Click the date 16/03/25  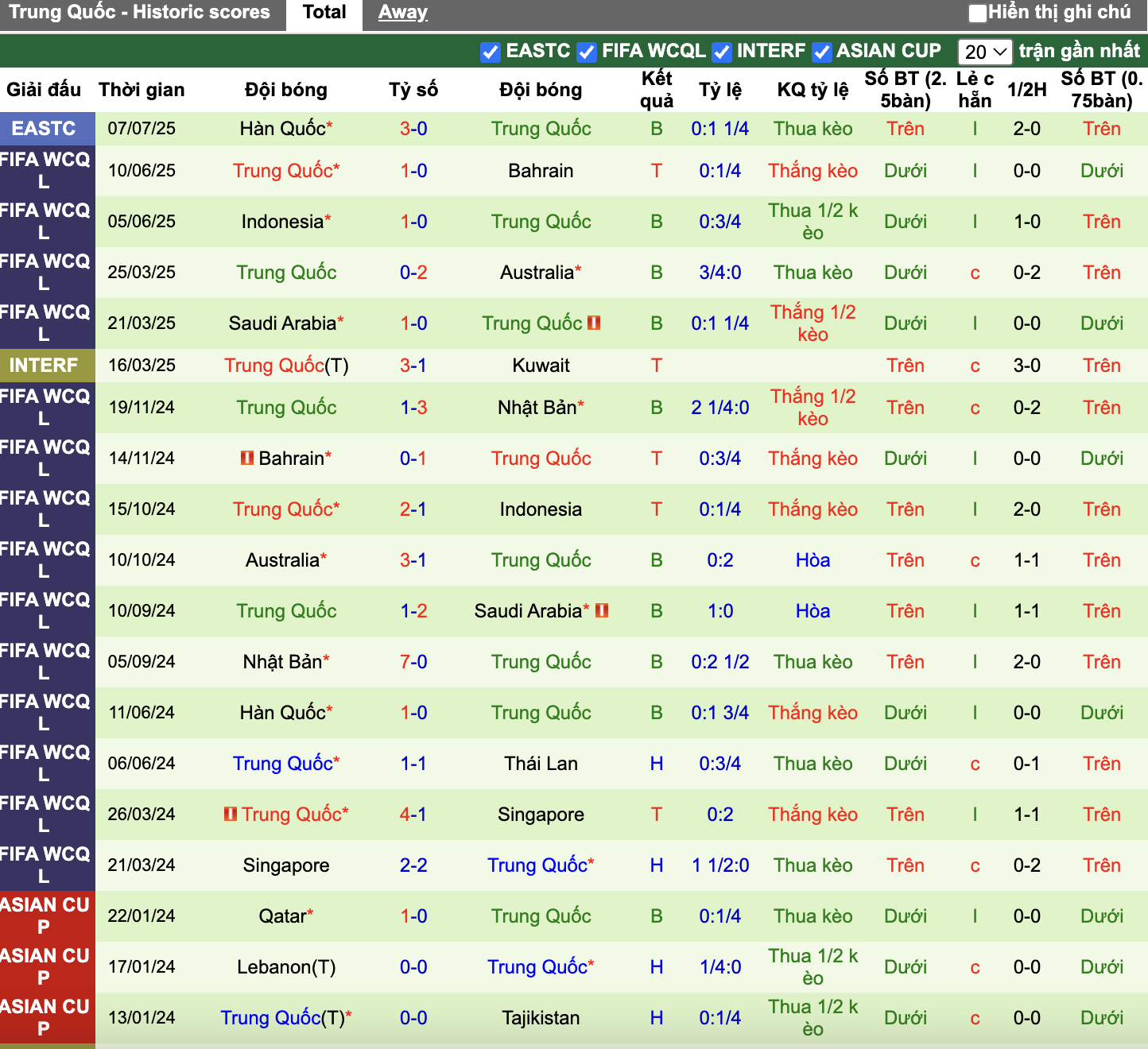tap(142, 366)
